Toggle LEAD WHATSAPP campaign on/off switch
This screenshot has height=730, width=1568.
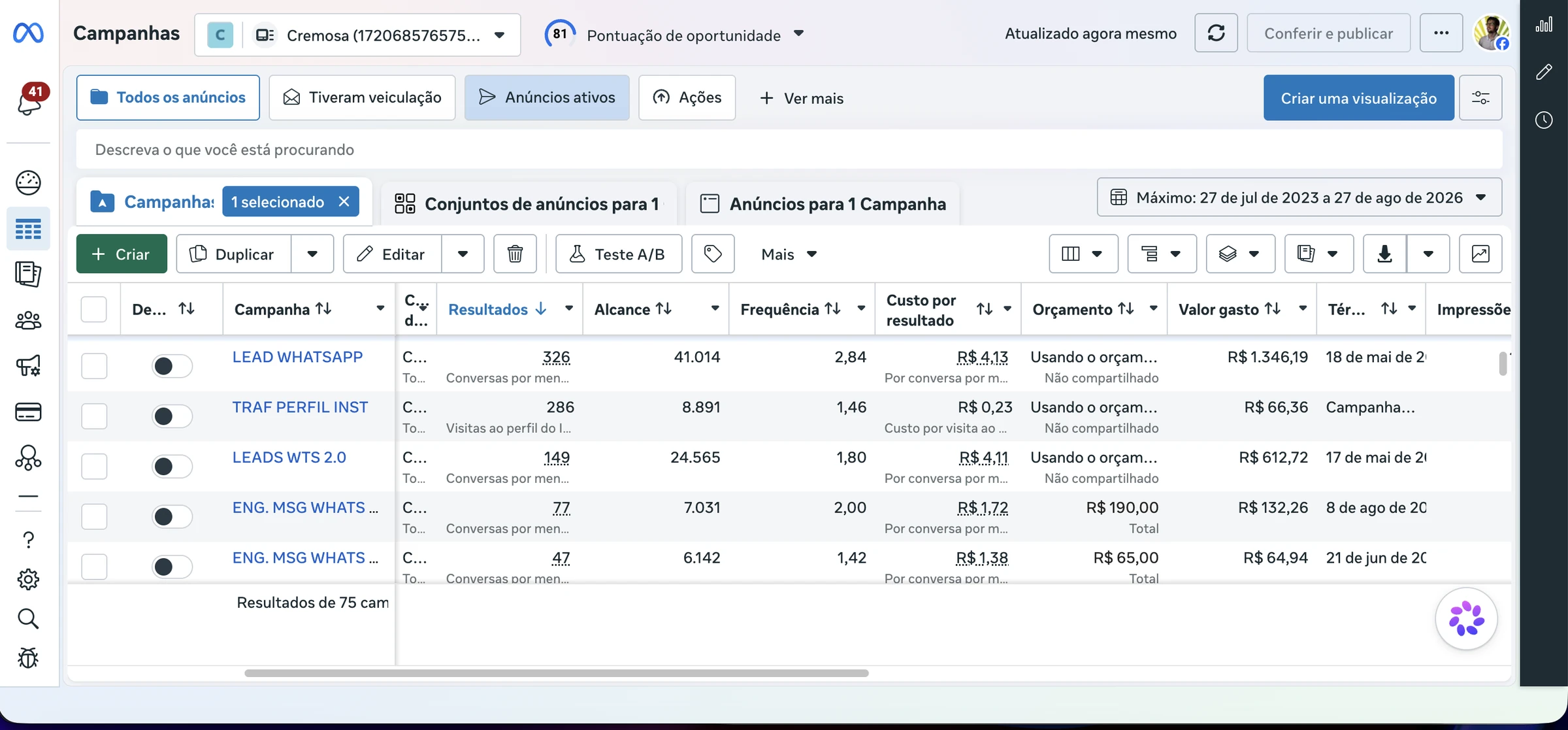click(172, 366)
